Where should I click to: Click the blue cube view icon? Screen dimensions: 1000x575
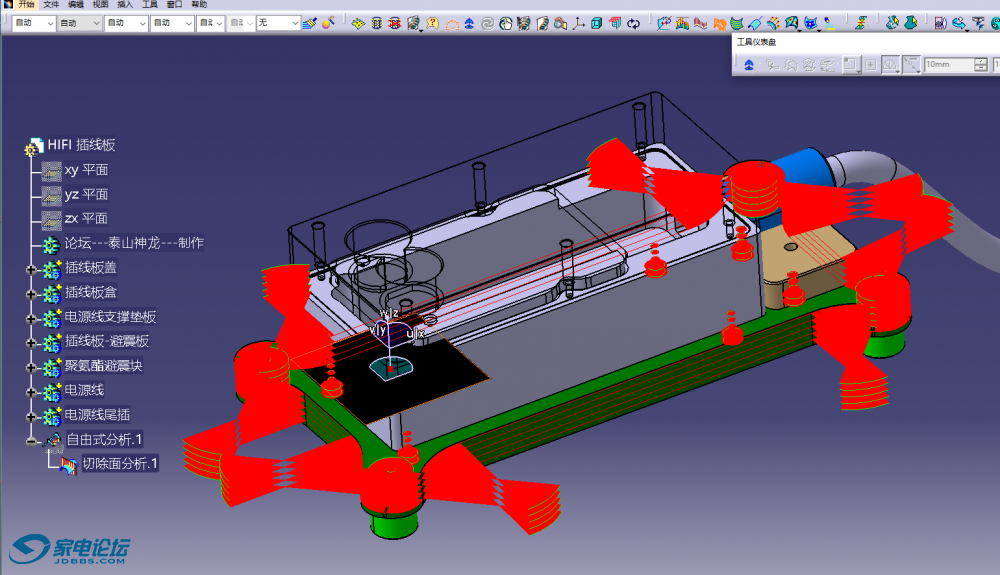596,22
